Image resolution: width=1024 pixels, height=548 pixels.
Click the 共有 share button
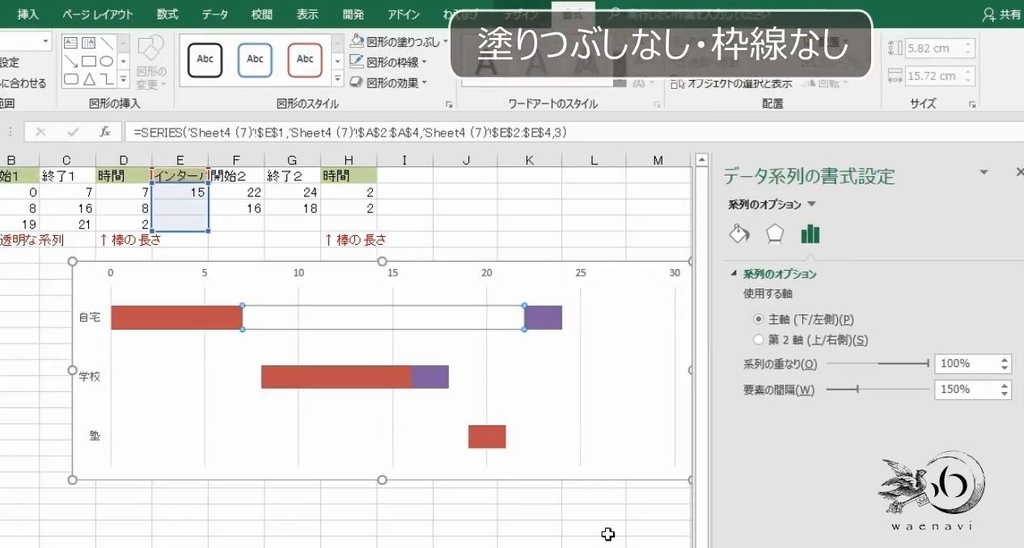[1002, 14]
